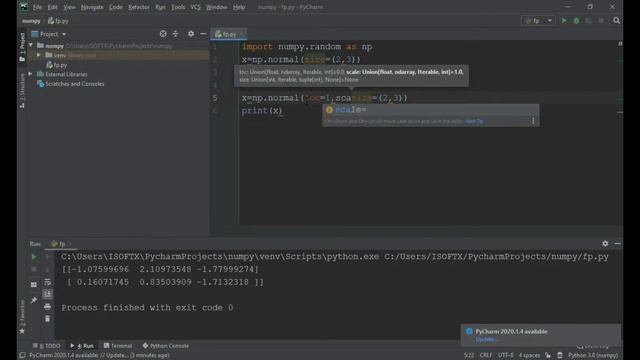Click the info icon in update notification
This screenshot has height=360, width=640.
pyautogui.click(x=469, y=331)
